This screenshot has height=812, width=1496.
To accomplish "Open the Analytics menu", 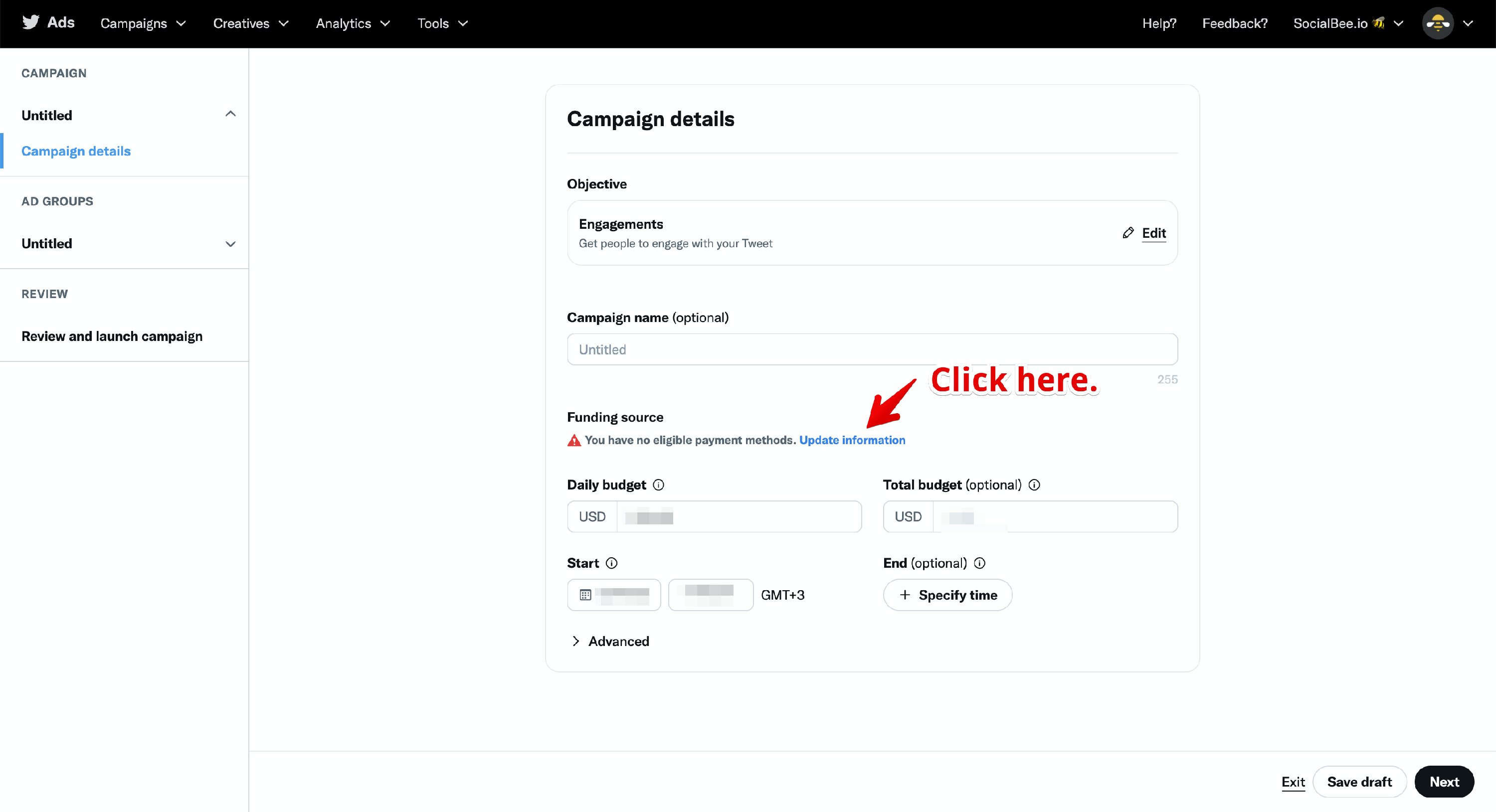I will pyautogui.click(x=353, y=23).
